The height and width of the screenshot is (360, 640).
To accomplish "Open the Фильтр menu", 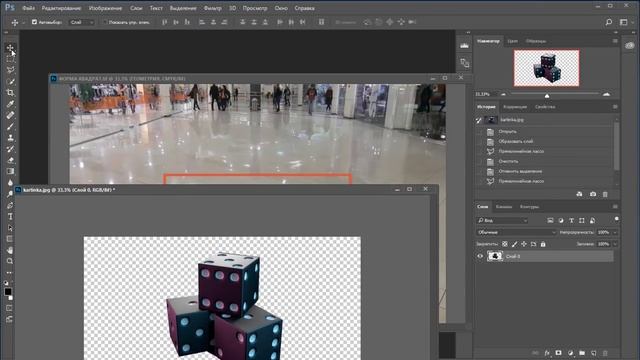I will pyautogui.click(x=212, y=8).
